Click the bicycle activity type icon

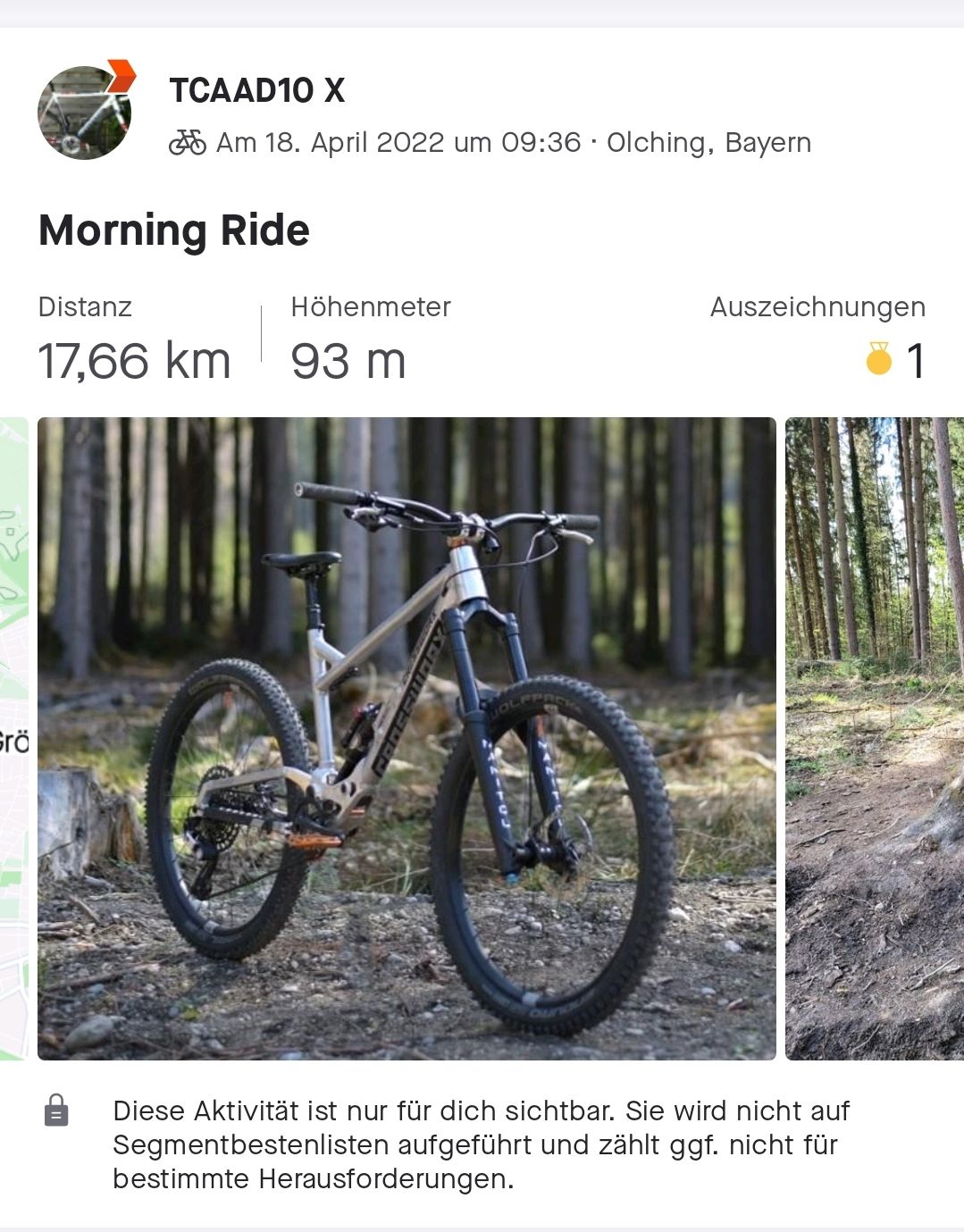(x=188, y=142)
